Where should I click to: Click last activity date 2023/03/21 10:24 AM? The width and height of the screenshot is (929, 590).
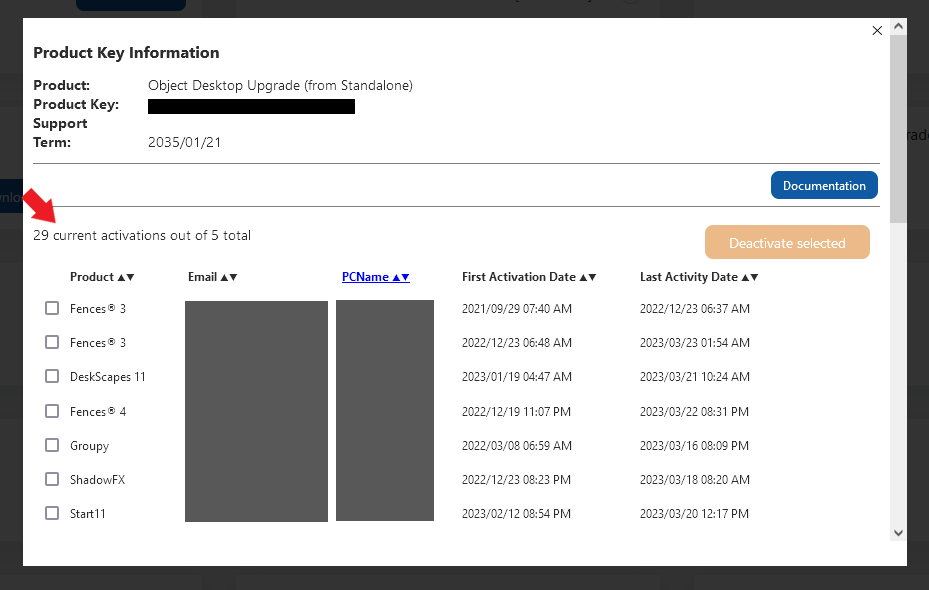695,377
